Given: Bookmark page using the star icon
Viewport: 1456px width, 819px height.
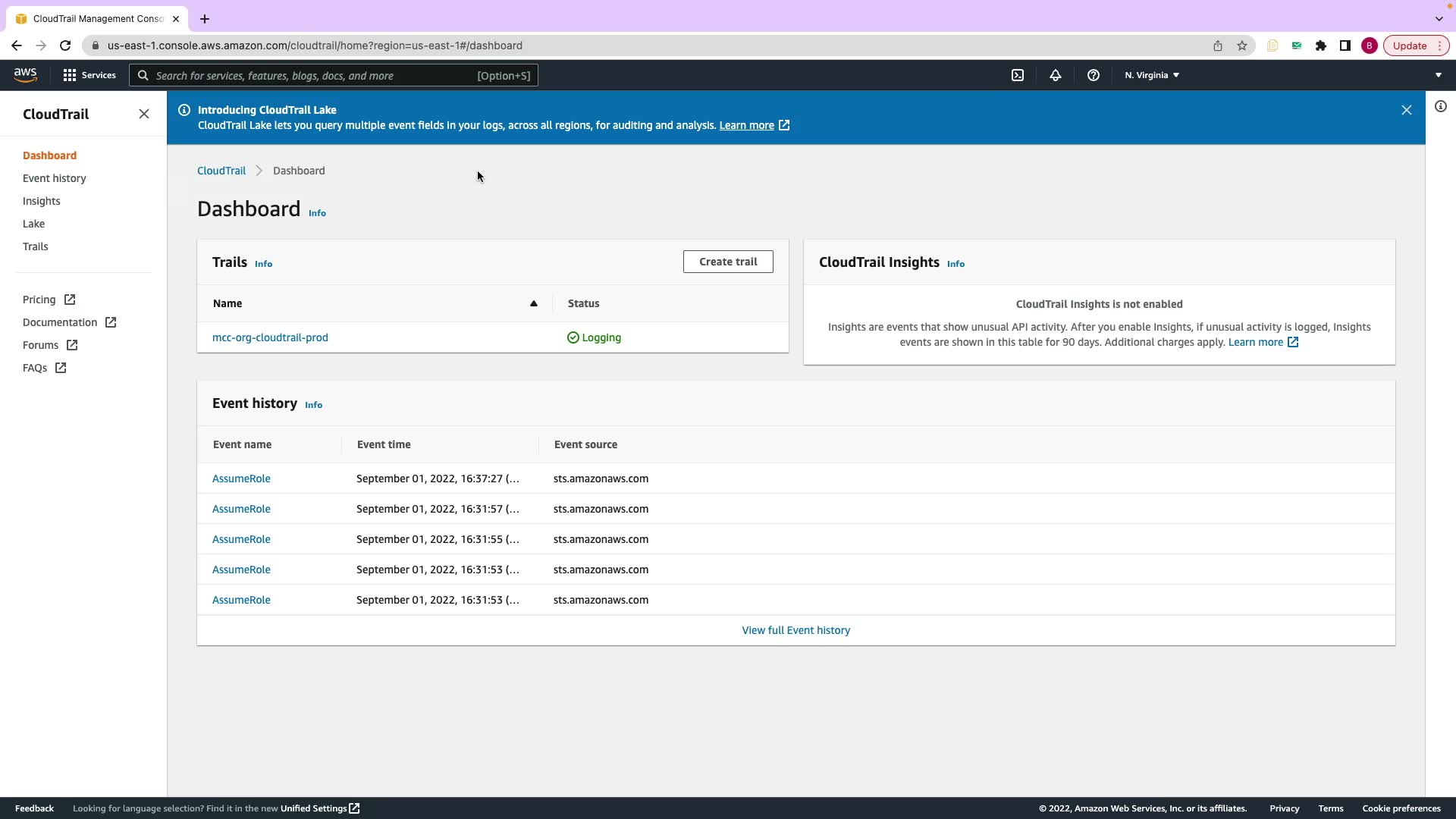Looking at the screenshot, I should tap(1241, 45).
